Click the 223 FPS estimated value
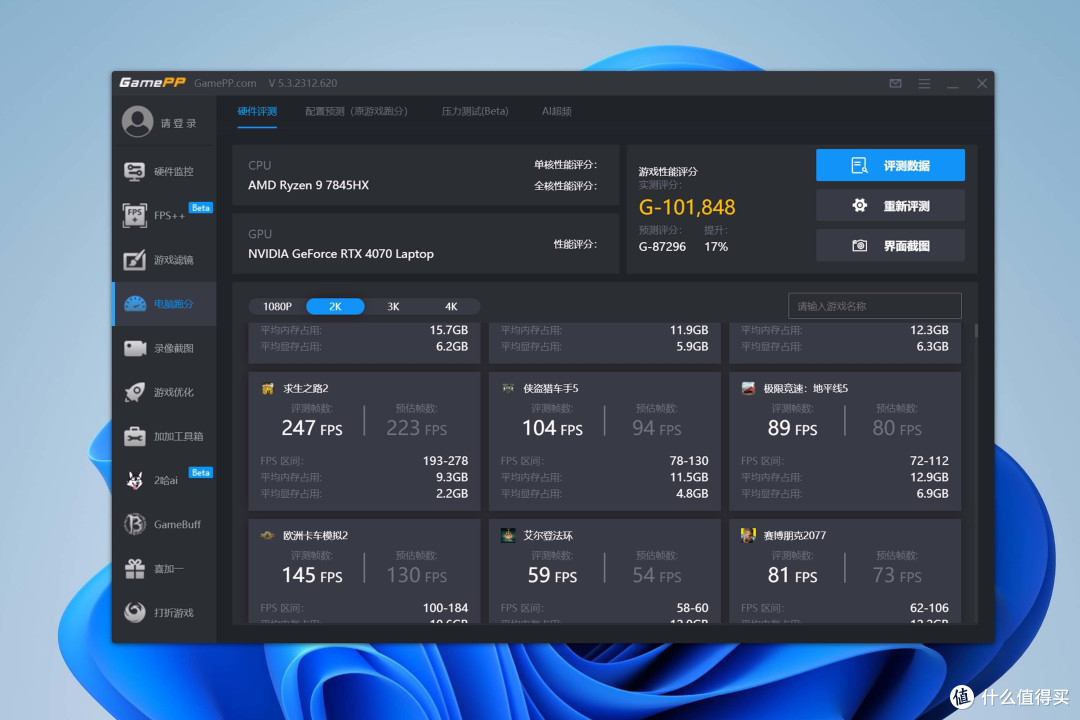1080x720 pixels. click(x=417, y=429)
